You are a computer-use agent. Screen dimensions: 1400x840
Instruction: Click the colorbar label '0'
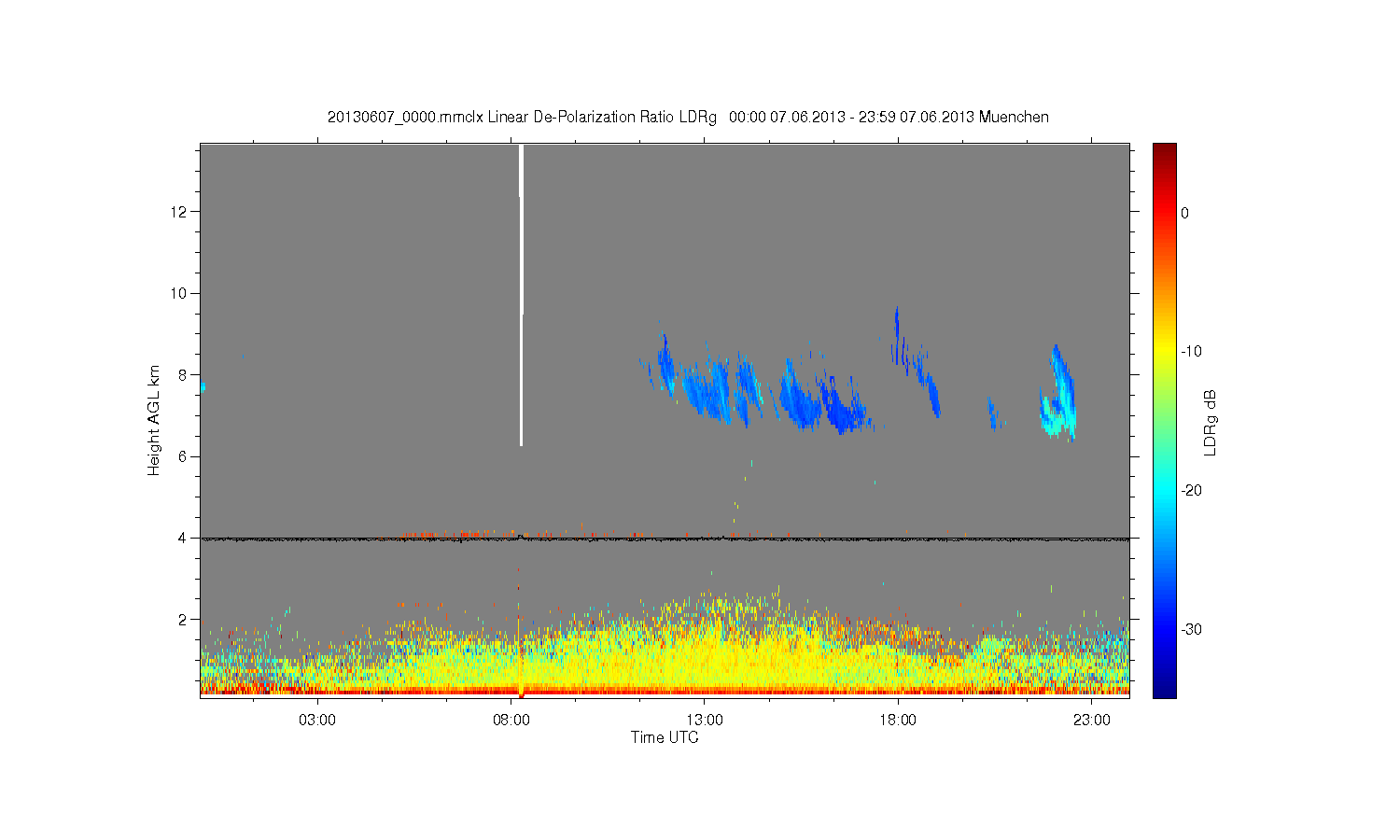point(1184,213)
